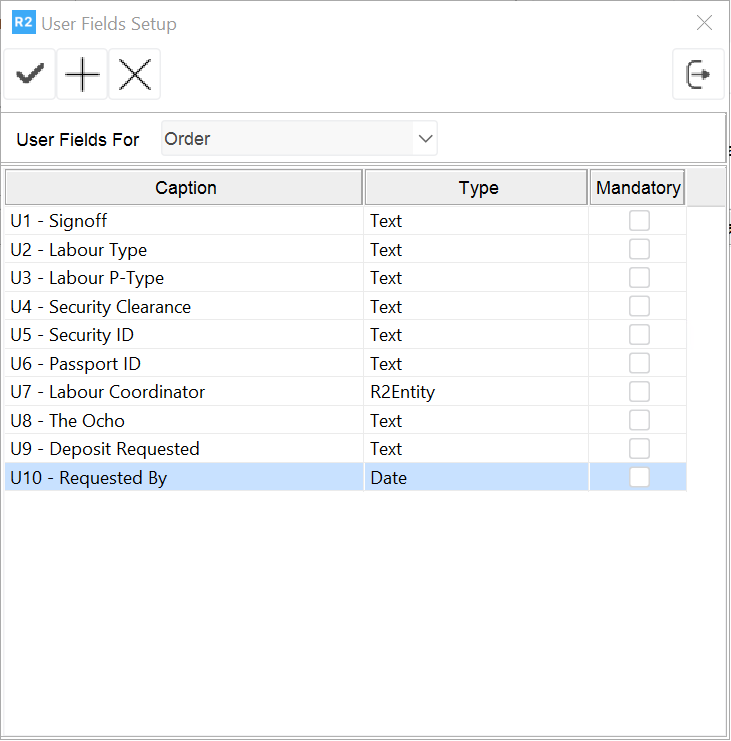Close the User Fields Setup window
The height and width of the screenshot is (741, 731).
705,23
